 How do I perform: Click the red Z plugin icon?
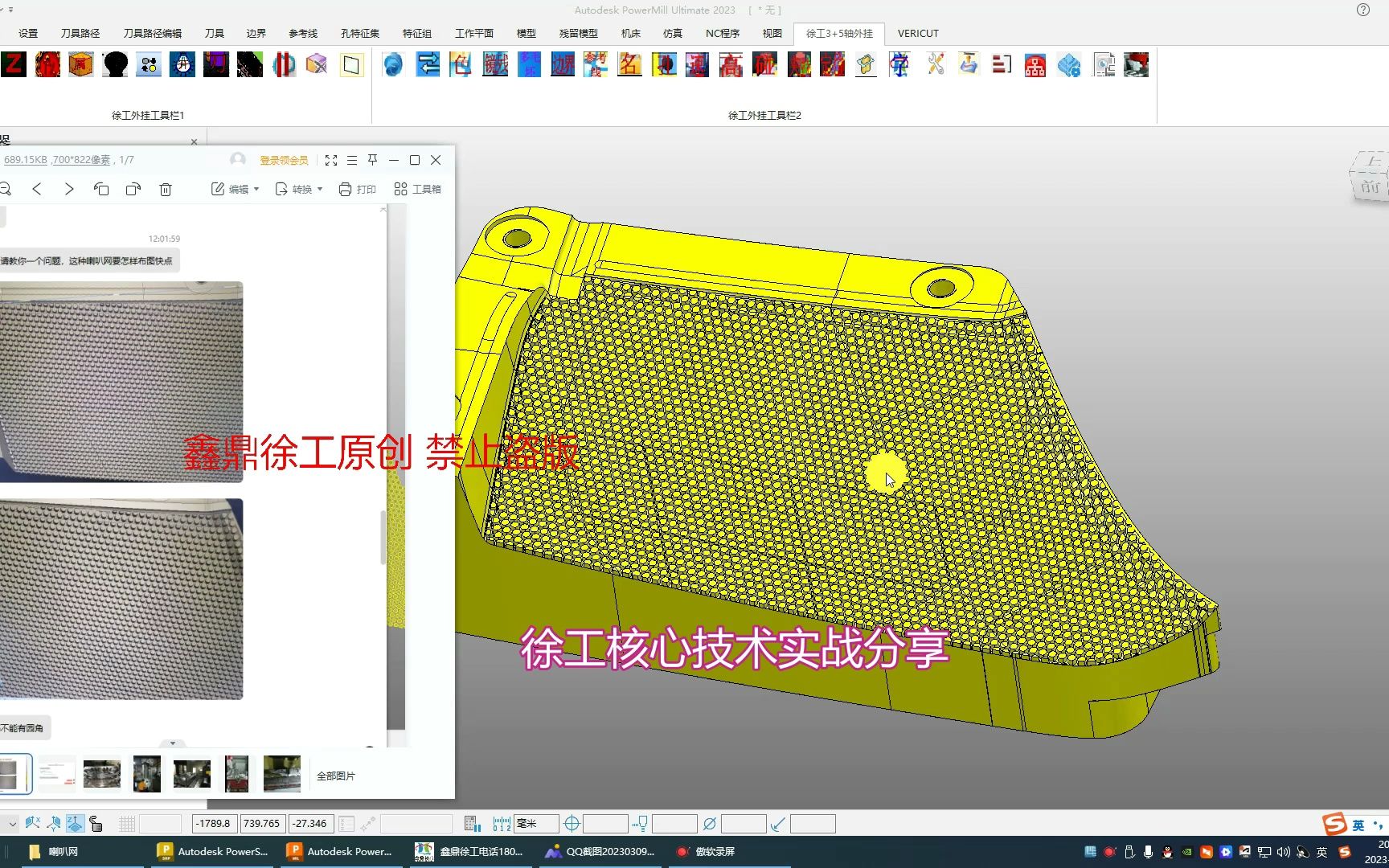pos(14,64)
